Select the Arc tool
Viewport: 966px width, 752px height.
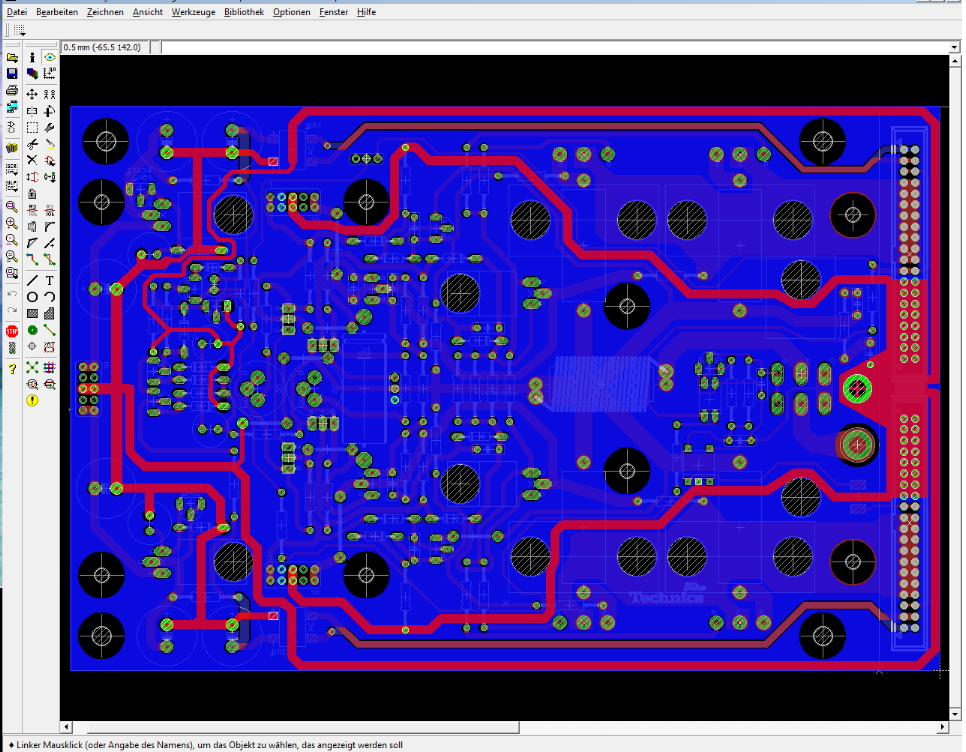point(49,297)
